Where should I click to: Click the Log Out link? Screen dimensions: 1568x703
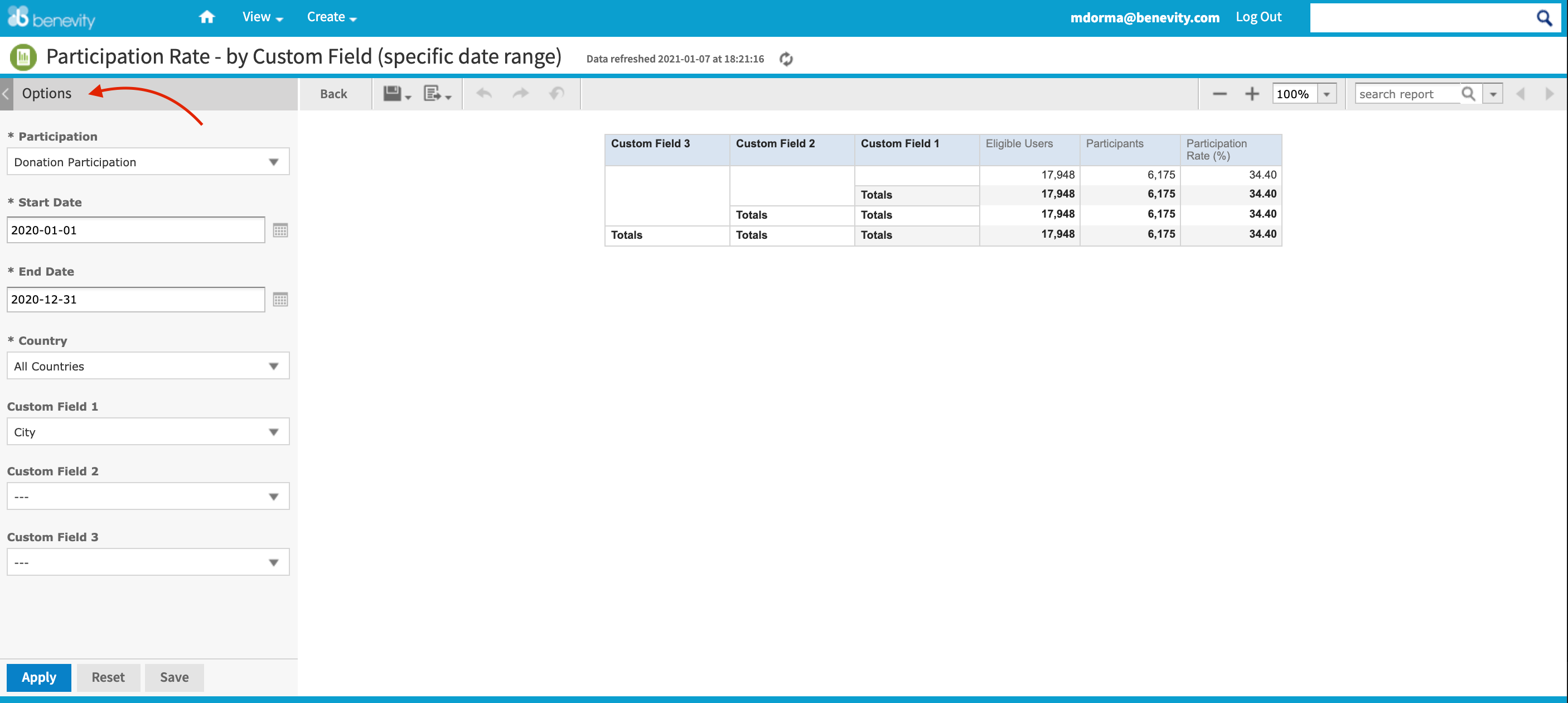(x=1258, y=17)
